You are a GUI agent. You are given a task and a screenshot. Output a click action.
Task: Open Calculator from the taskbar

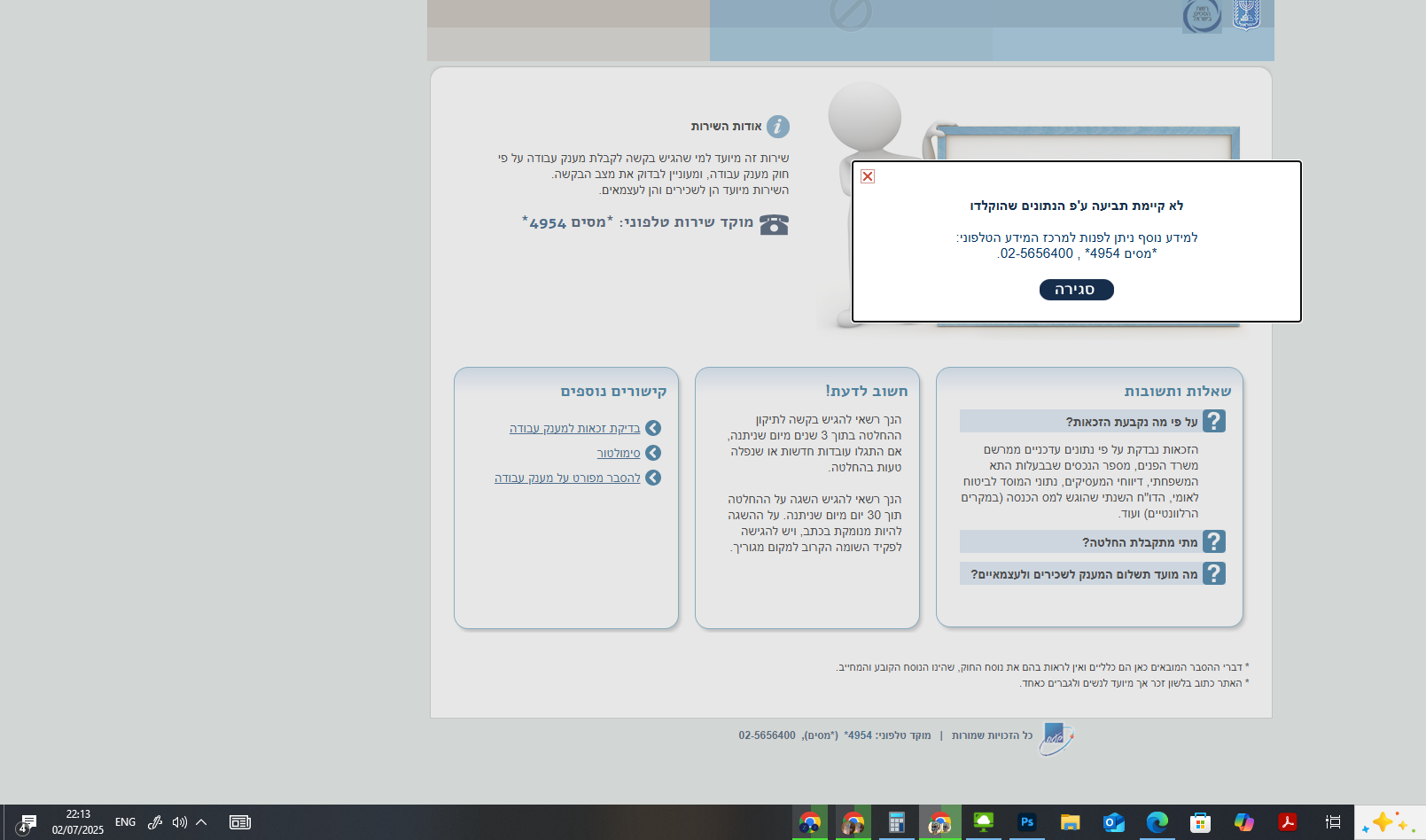(896, 822)
